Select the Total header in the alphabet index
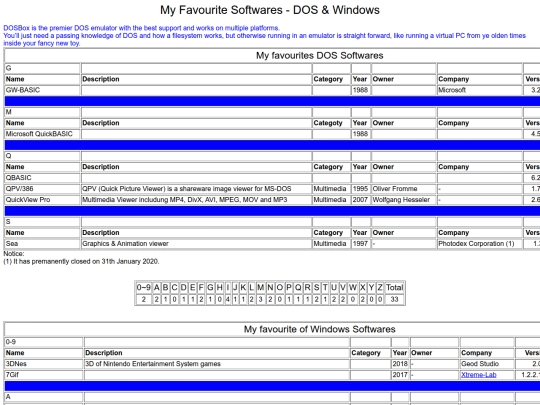This screenshot has width=540, height=405. point(394,288)
